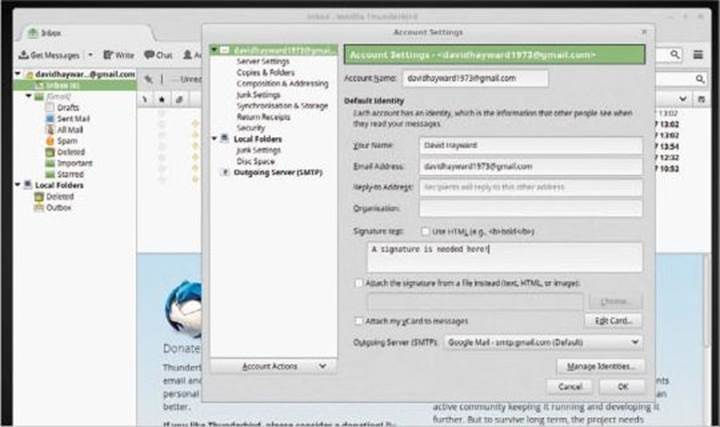Screen dimensions: 720x427
Task: Open the Chat toolbar button
Action: pos(158,55)
